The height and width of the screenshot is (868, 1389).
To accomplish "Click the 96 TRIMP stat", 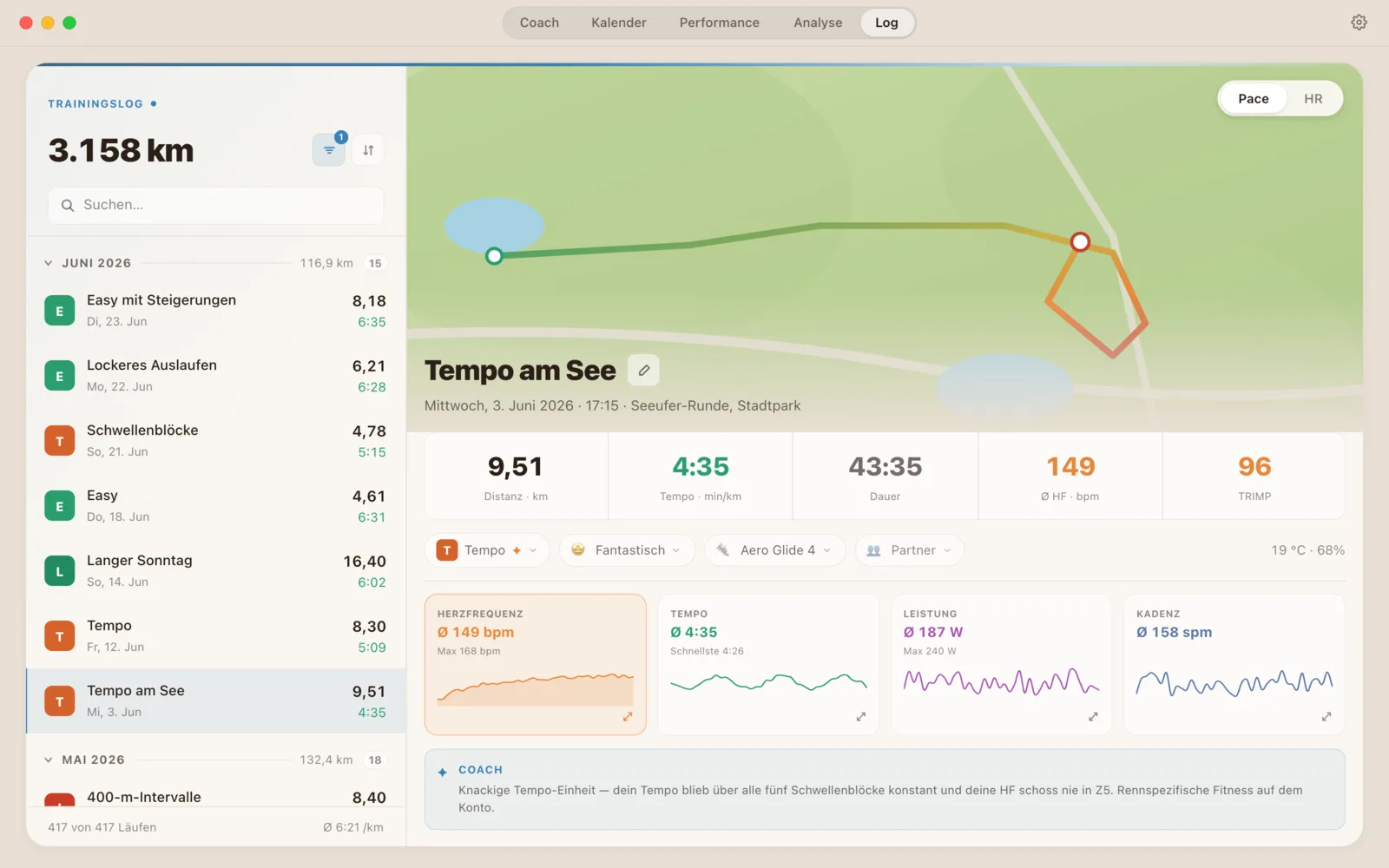I will pos(1254,477).
